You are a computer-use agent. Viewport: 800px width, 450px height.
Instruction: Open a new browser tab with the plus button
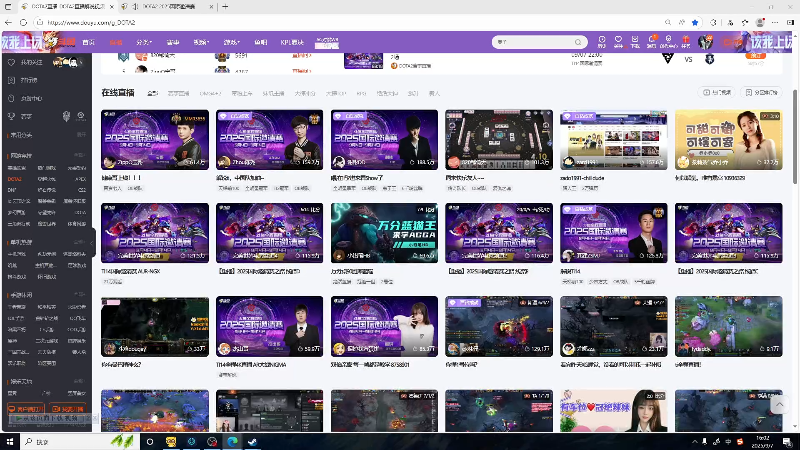pyautogui.click(x=225, y=7)
